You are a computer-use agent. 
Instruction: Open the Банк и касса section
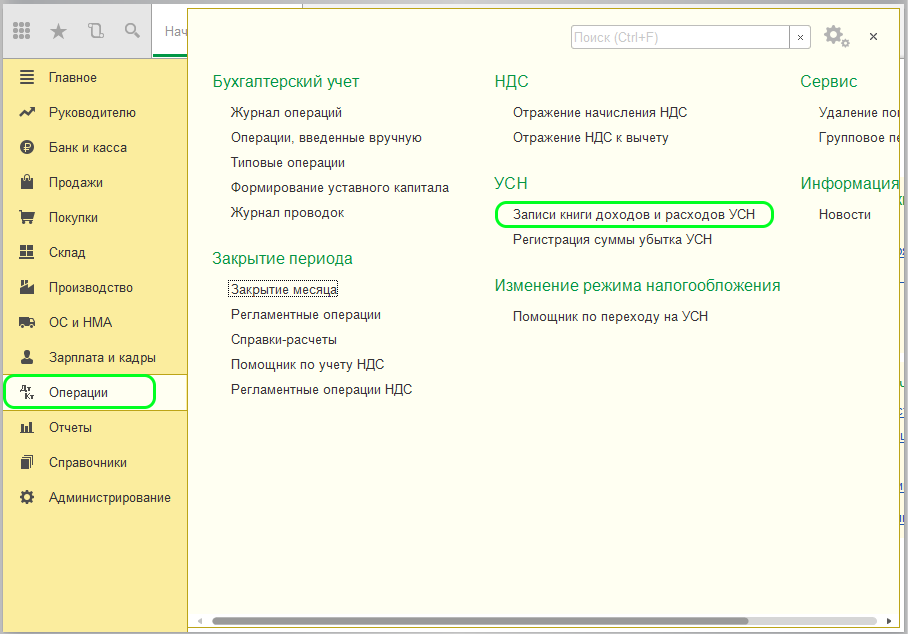pos(87,148)
